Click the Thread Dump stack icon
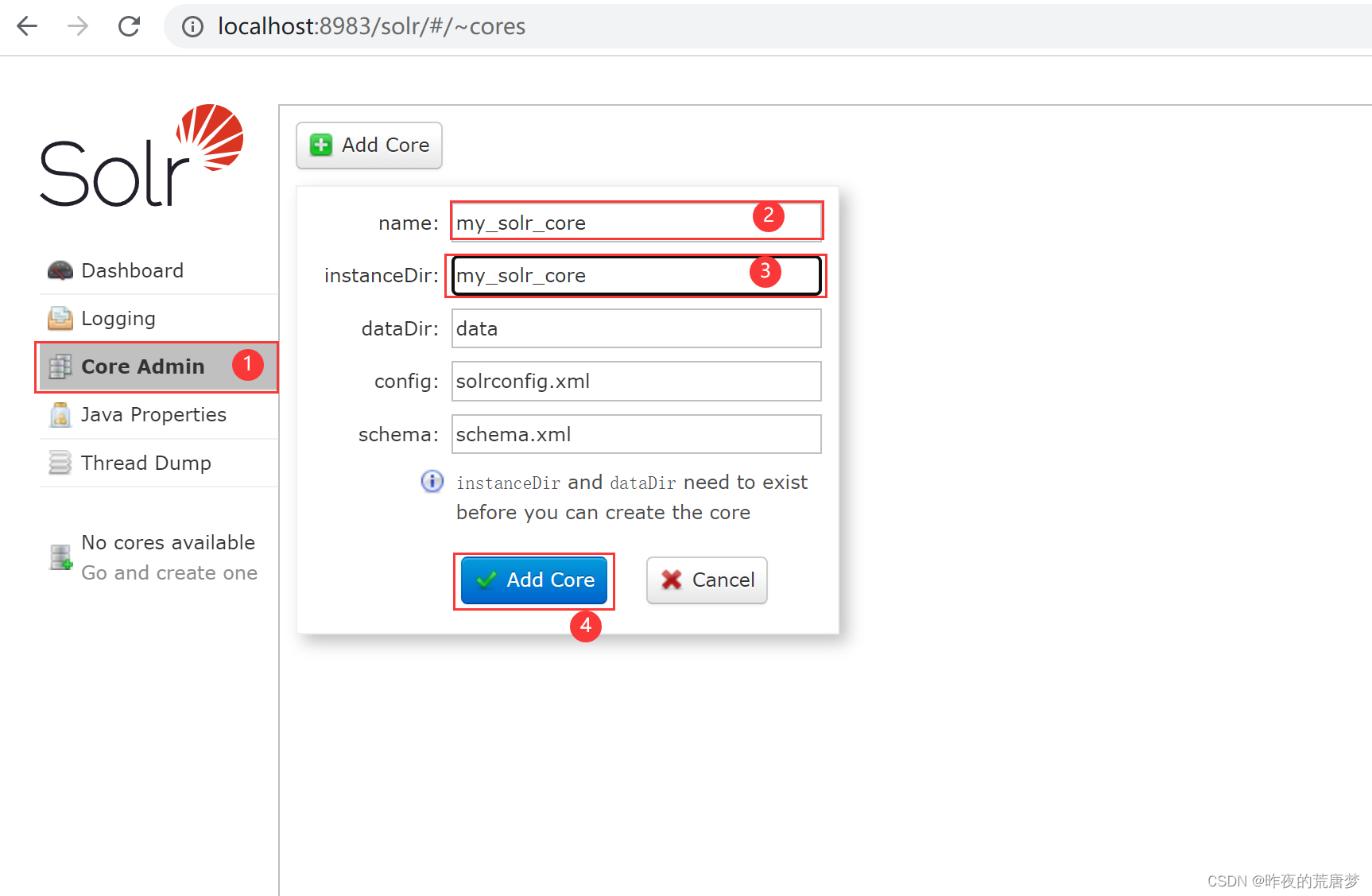The height and width of the screenshot is (896, 1372). pos(60,463)
